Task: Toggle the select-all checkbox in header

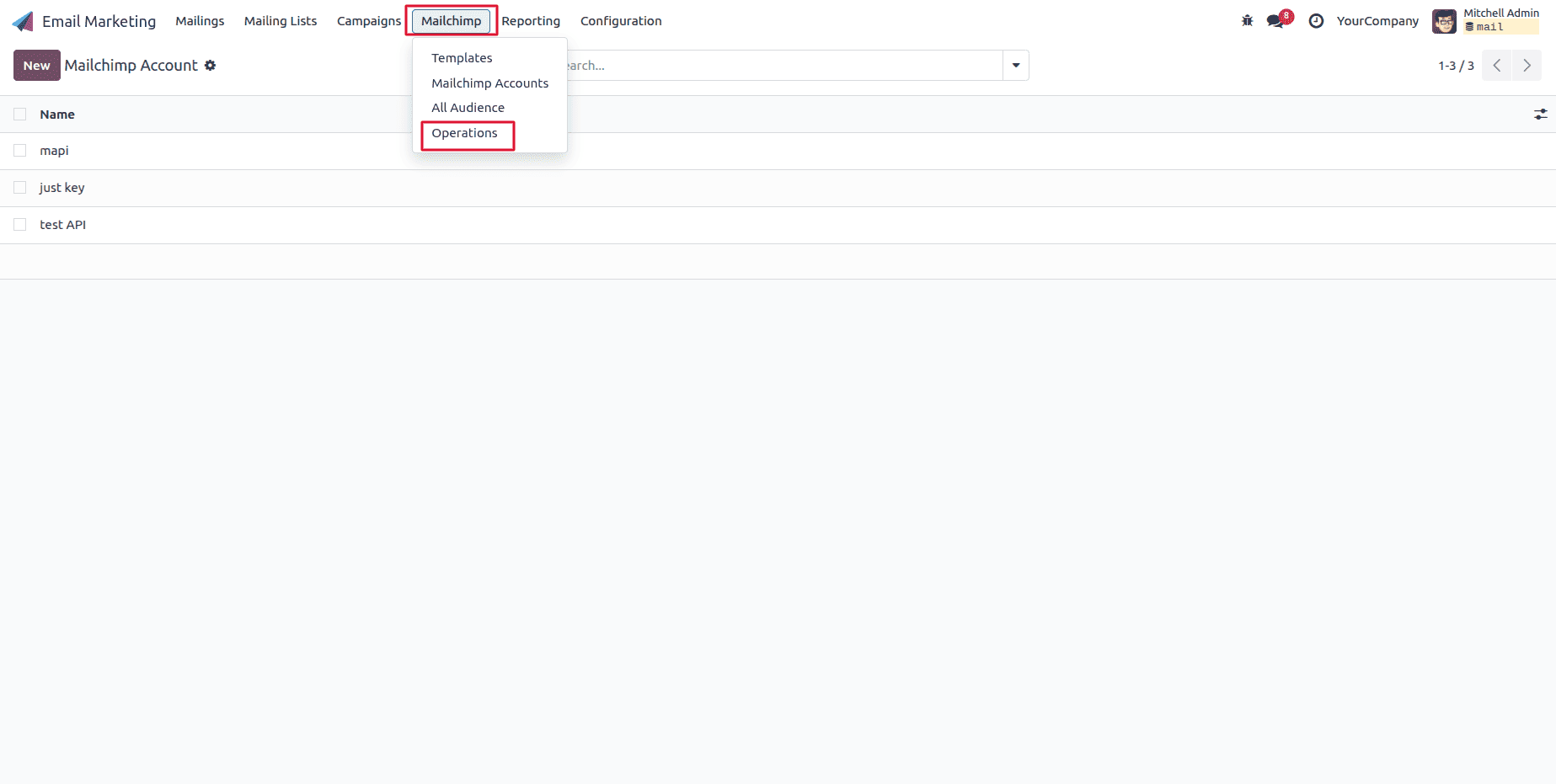Action: pos(20,115)
